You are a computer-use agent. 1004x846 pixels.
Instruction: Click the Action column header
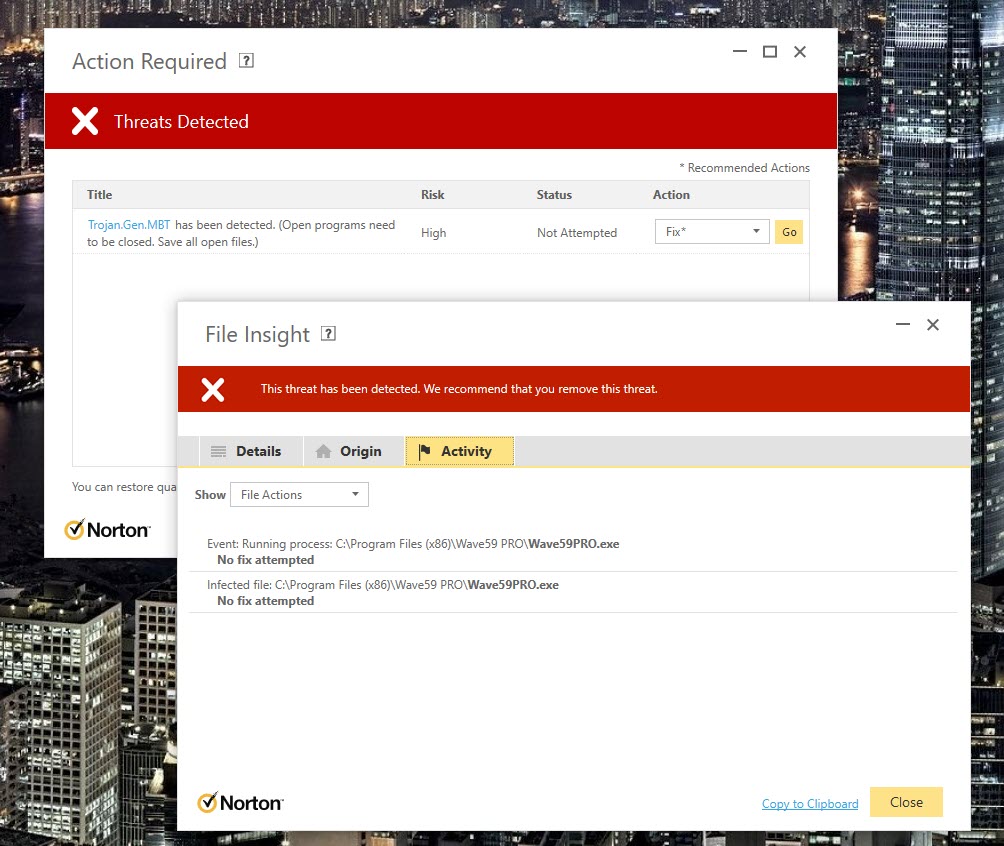point(671,195)
